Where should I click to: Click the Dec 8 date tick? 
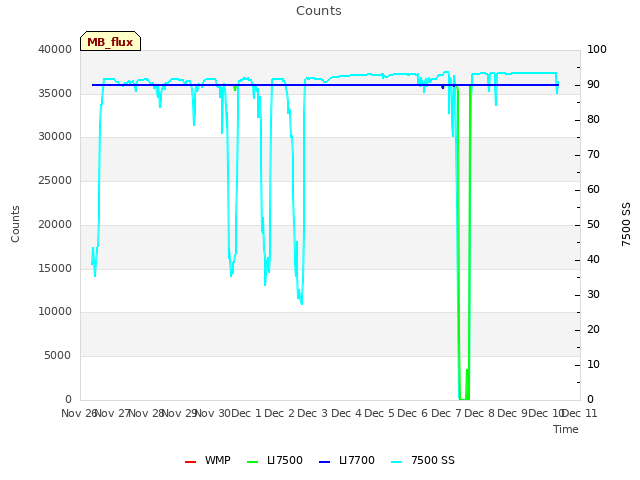480,413
